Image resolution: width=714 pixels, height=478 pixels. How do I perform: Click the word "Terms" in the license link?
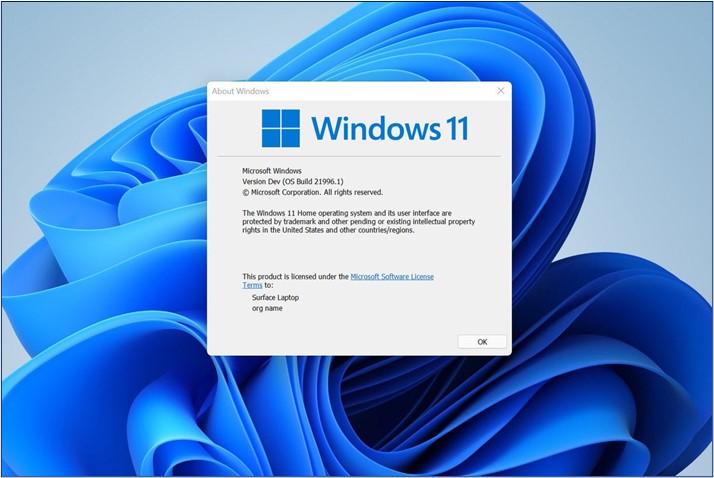tap(252, 285)
